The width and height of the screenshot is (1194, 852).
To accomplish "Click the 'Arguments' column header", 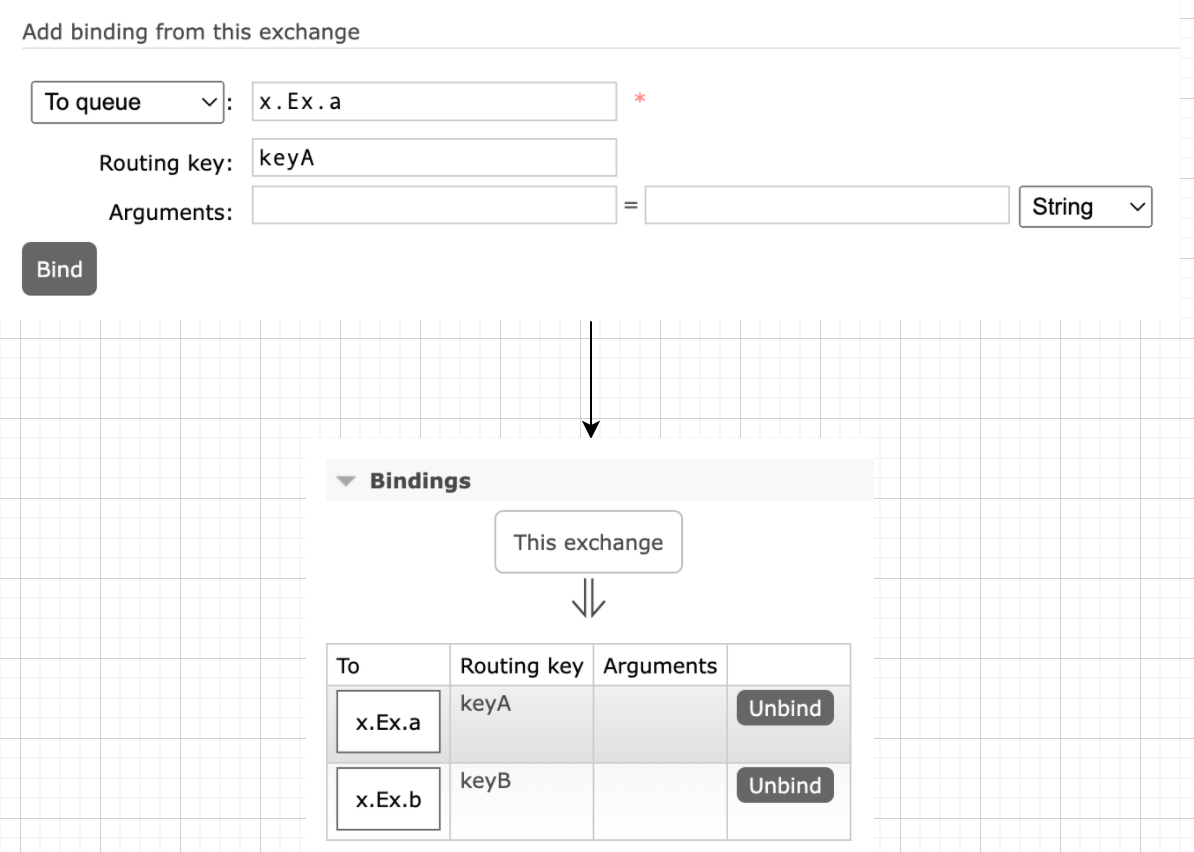I will 660,665.
